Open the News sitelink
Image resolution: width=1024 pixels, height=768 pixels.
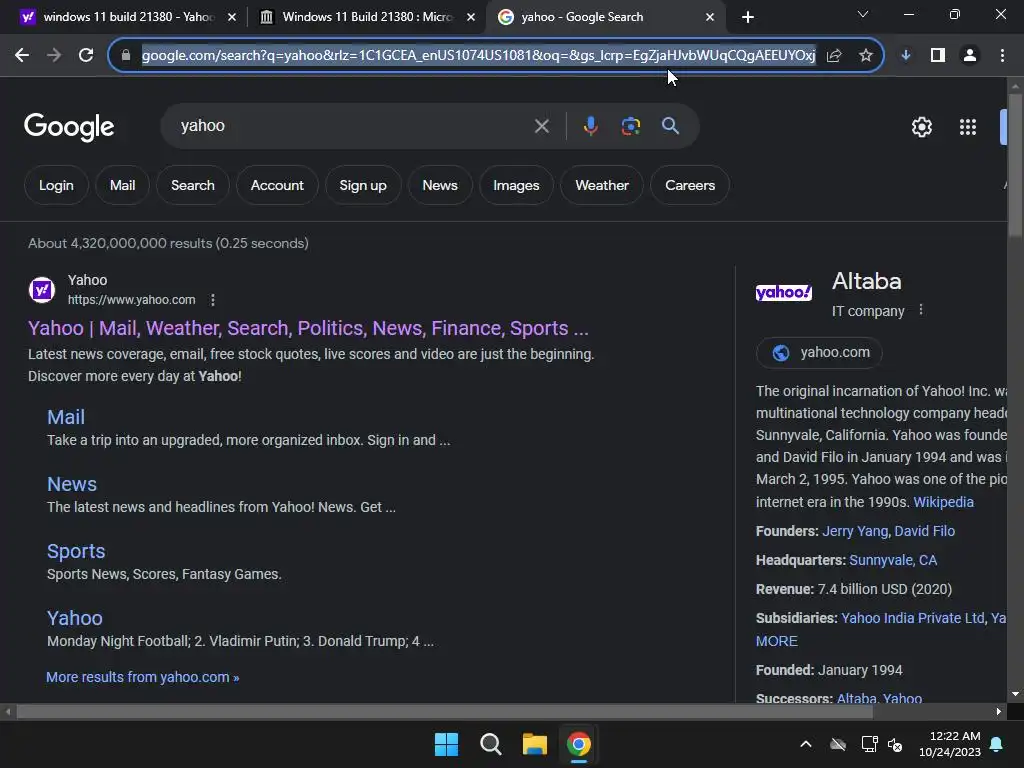[72, 484]
